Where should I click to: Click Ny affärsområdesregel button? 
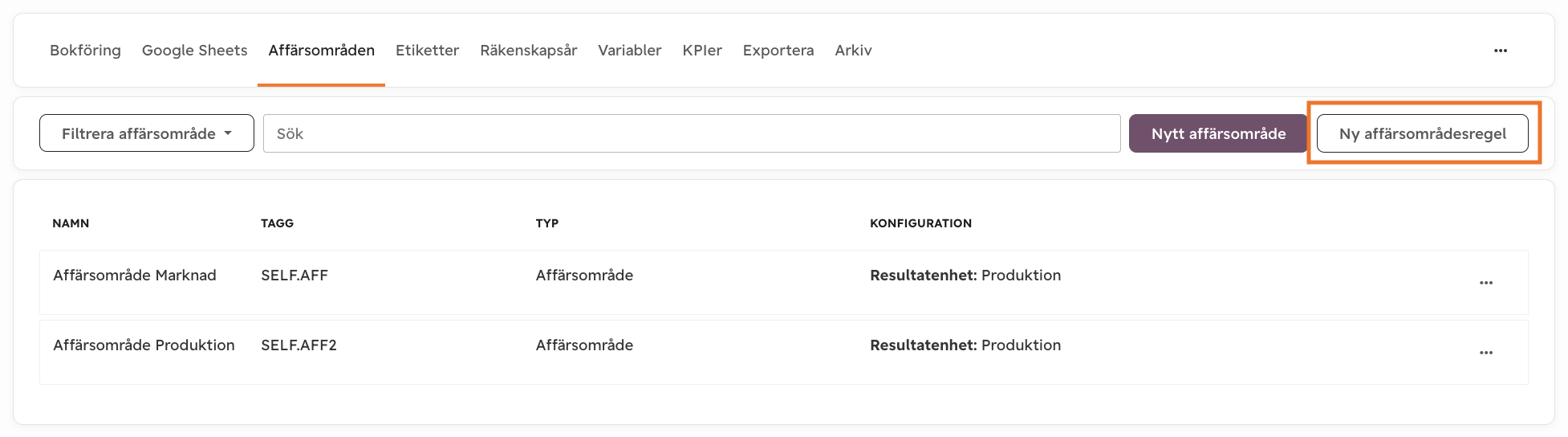[1423, 133]
